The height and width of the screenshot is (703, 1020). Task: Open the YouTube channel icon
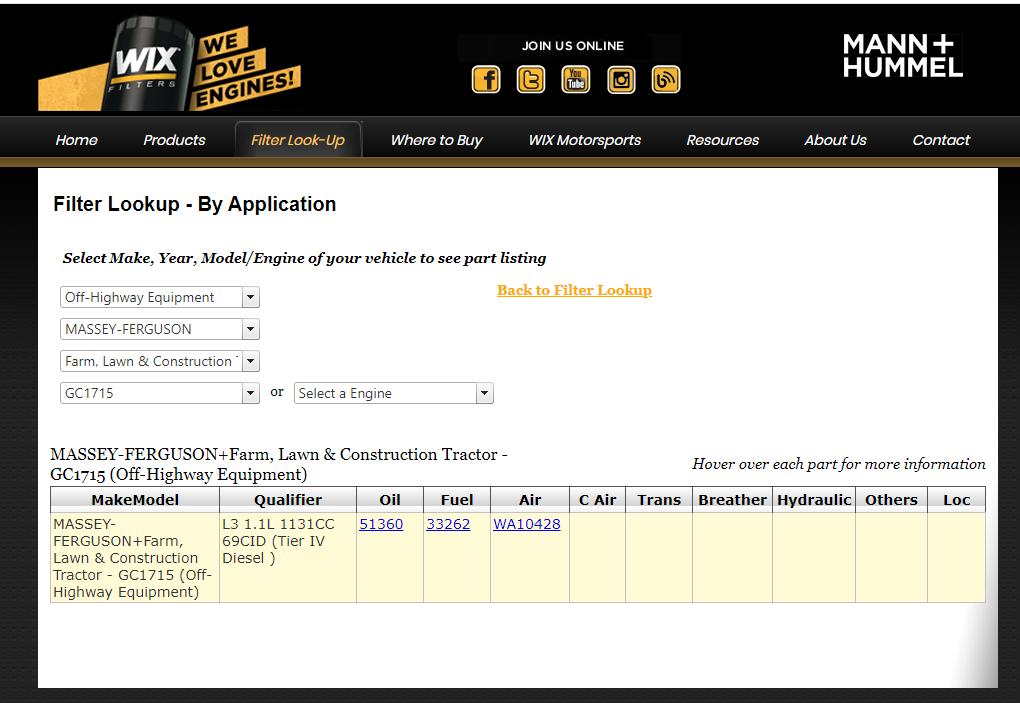[x=576, y=79]
